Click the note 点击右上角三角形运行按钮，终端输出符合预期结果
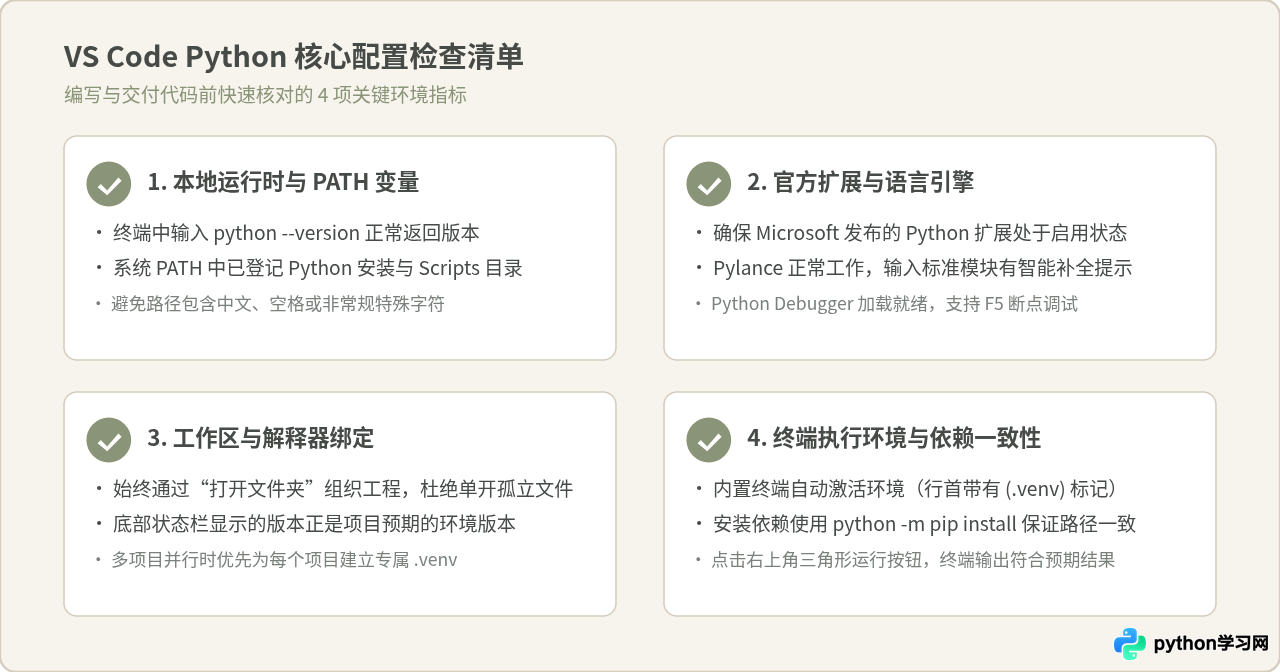This screenshot has height=672, width=1280. pos(913,559)
